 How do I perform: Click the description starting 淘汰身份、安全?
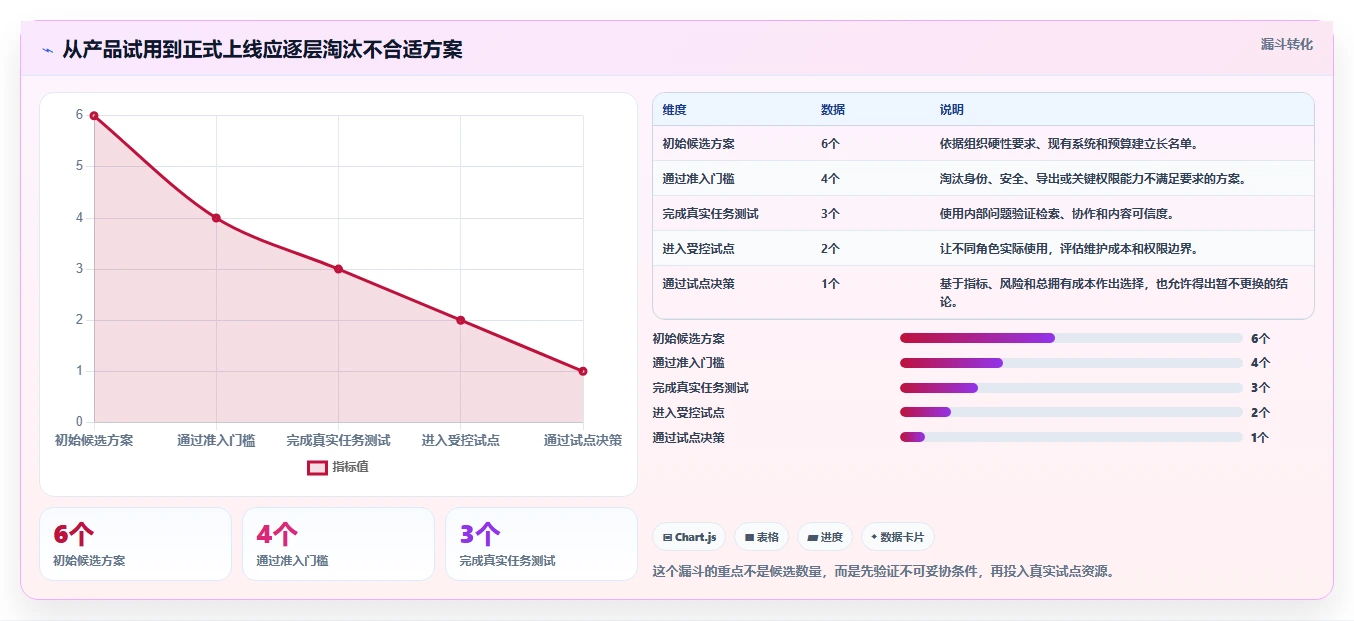pos(1092,179)
